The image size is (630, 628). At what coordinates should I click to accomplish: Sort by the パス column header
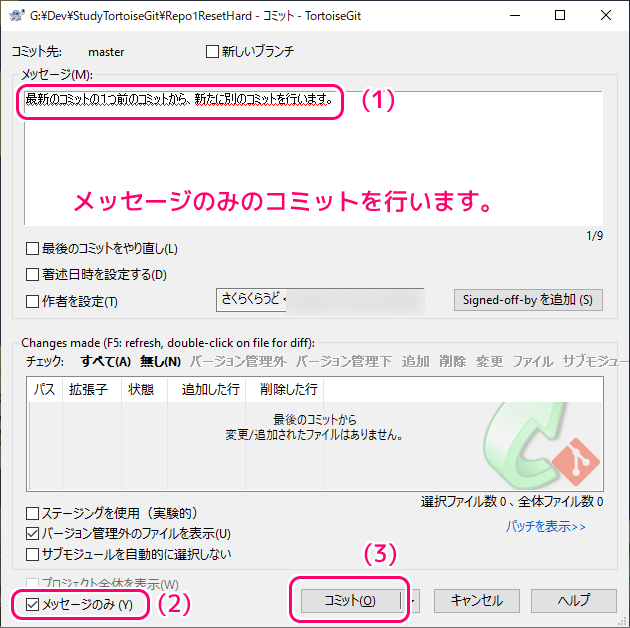(45, 389)
